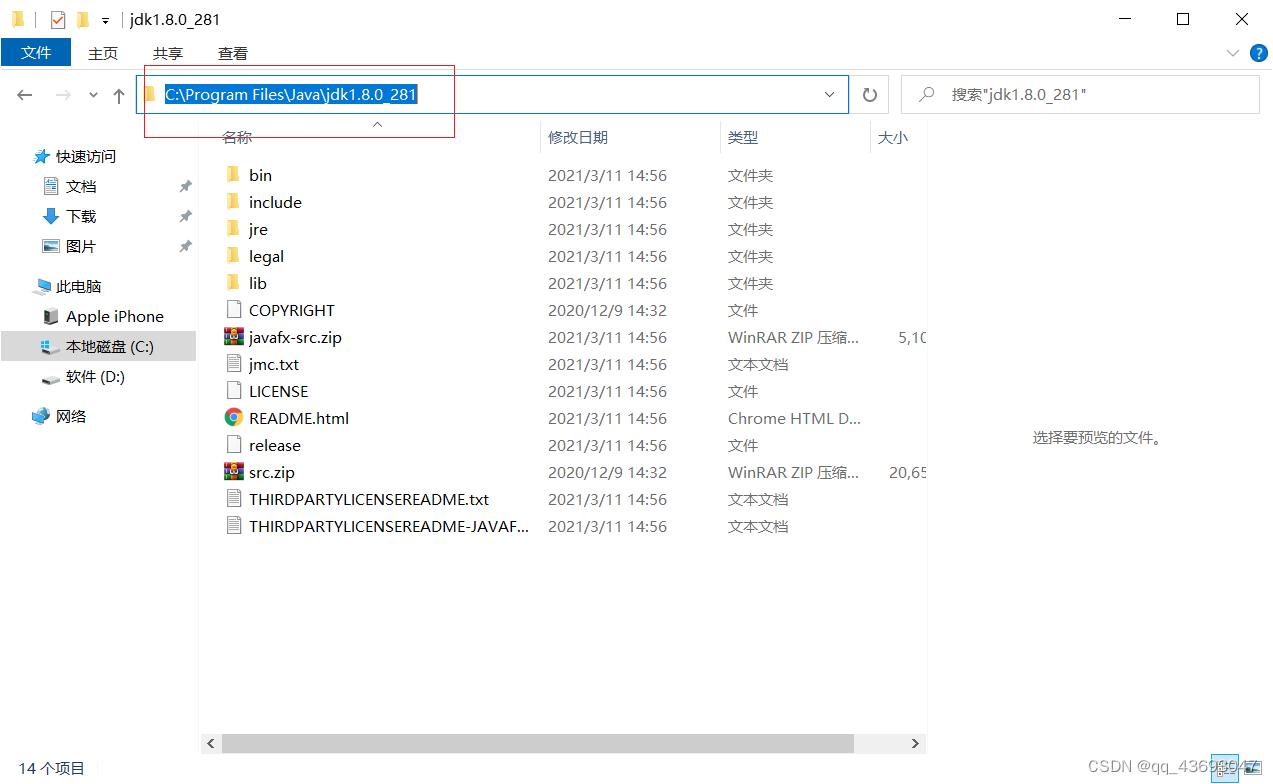Refresh the folder with the refresh icon
The width and height of the screenshot is (1273, 784).
pyautogui.click(x=869, y=94)
